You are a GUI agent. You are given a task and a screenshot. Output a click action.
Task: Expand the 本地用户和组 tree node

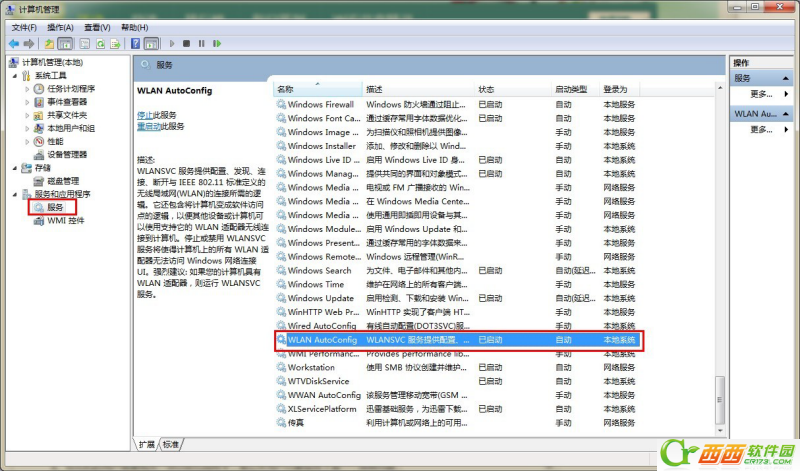point(27,129)
